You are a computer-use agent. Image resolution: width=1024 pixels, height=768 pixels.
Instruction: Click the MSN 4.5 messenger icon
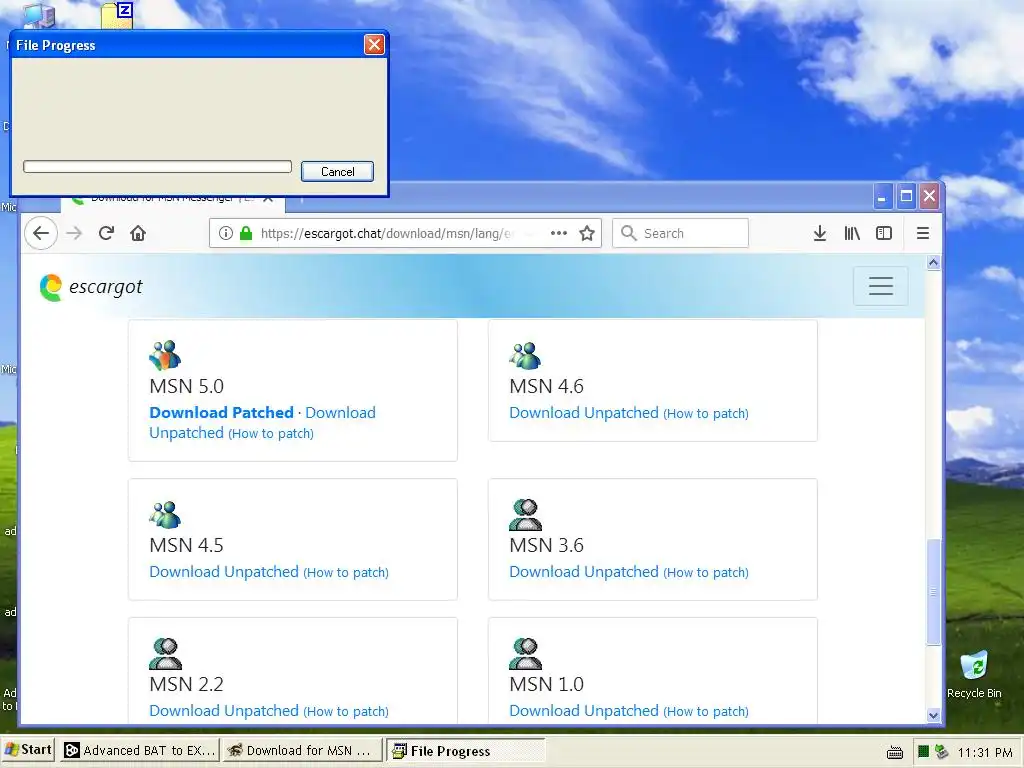pyautogui.click(x=165, y=515)
